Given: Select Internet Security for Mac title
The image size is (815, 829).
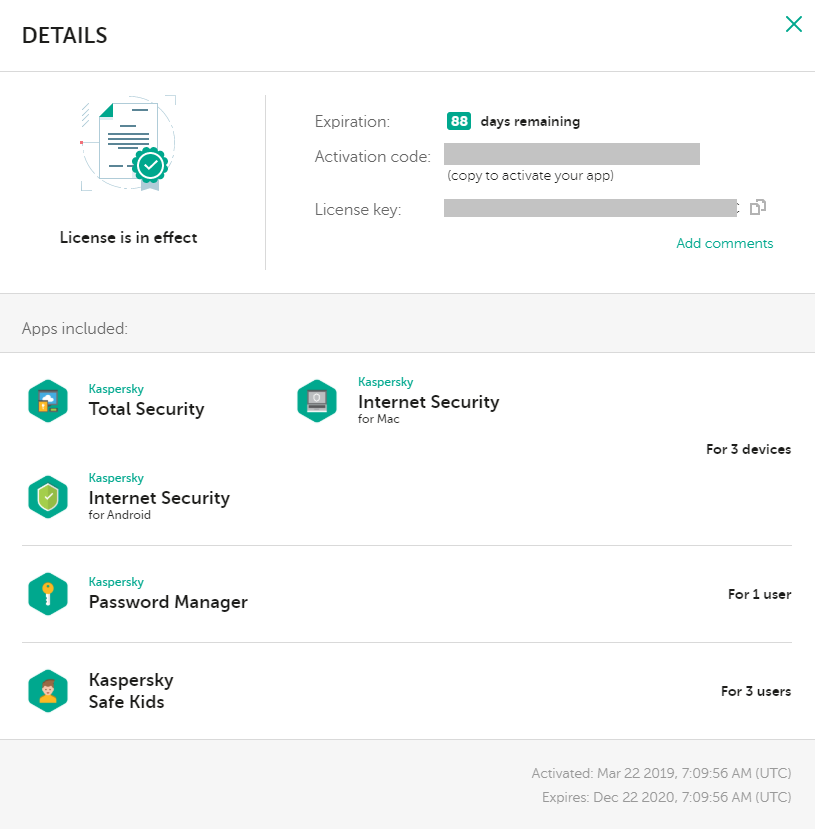Looking at the screenshot, I should pyautogui.click(x=428, y=402).
